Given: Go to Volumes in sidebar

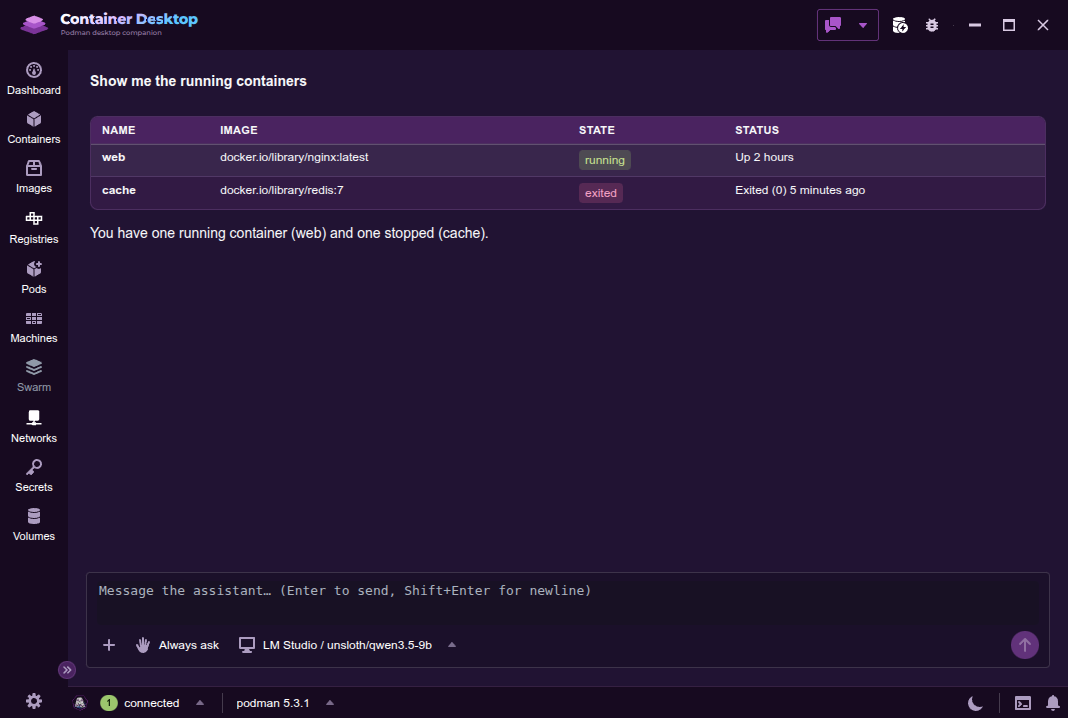Looking at the screenshot, I should pos(33,525).
